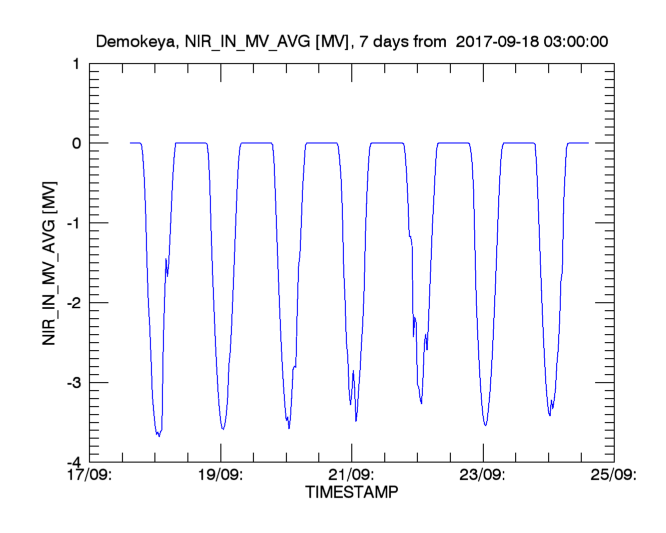Click the first trough of the blue curve
This screenshot has height=533, width=666.
pos(158,435)
